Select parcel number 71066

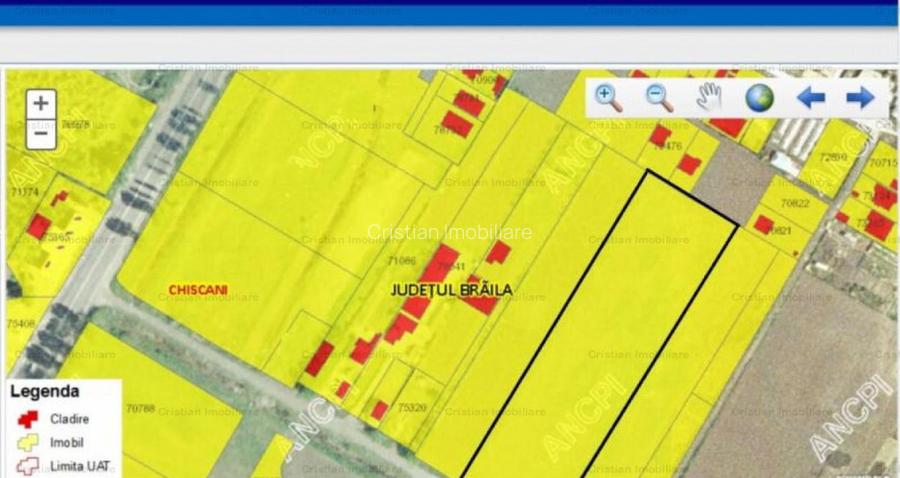click(x=400, y=261)
